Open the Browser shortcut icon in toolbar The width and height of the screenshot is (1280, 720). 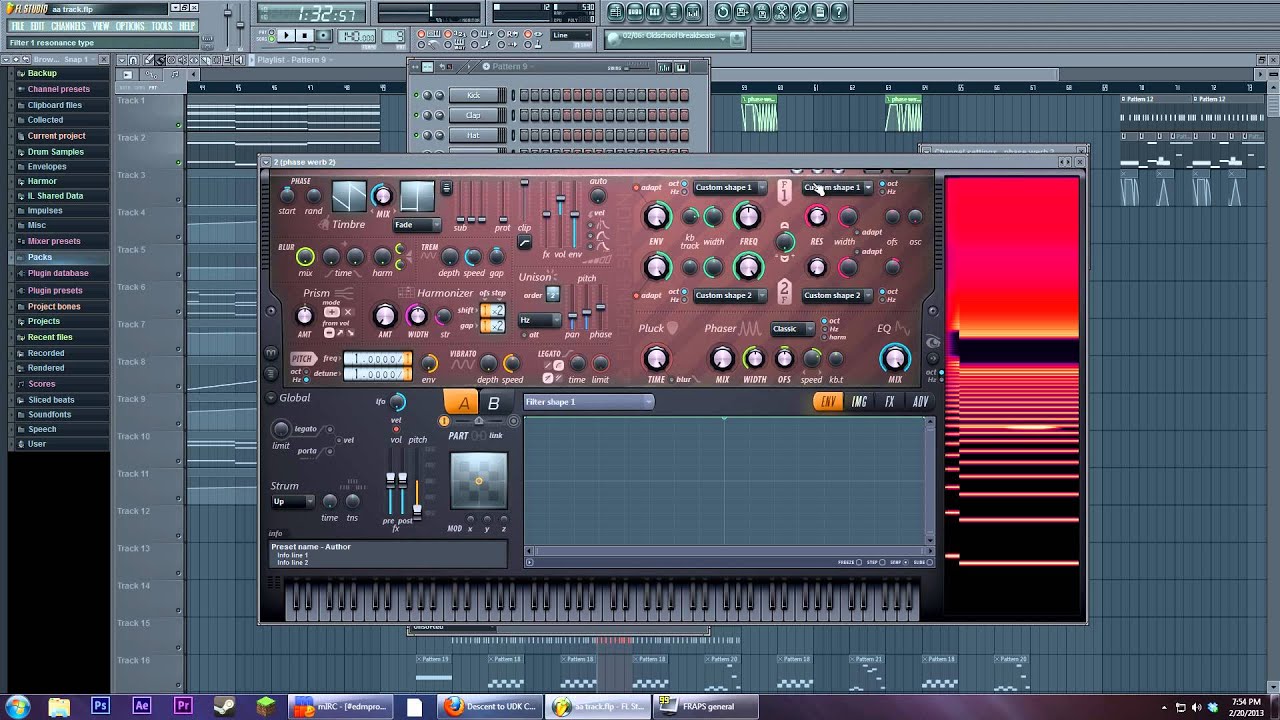(674, 12)
